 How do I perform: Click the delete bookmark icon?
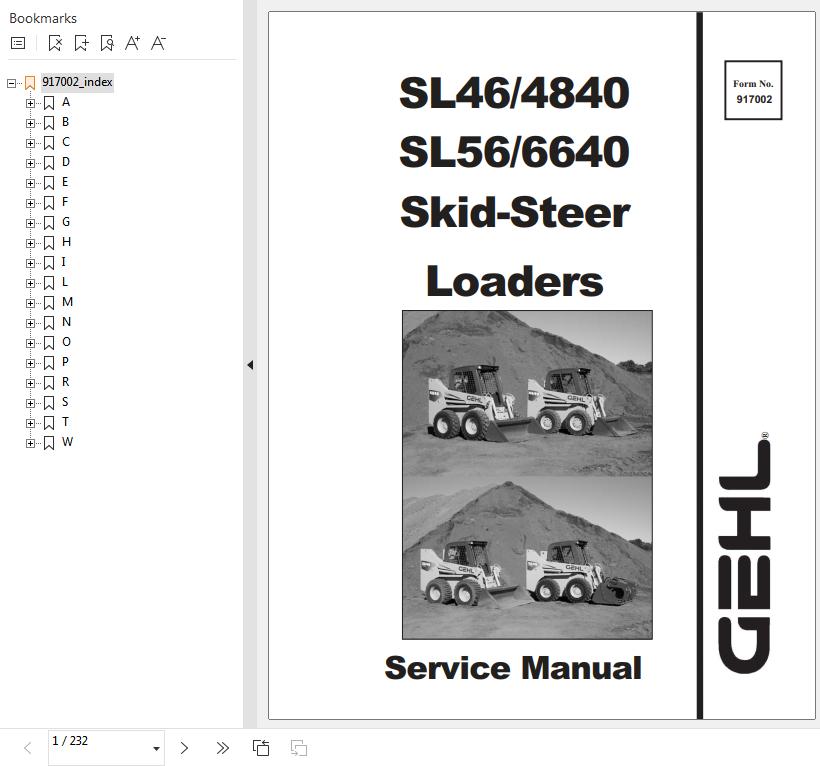click(x=55, y=43)
